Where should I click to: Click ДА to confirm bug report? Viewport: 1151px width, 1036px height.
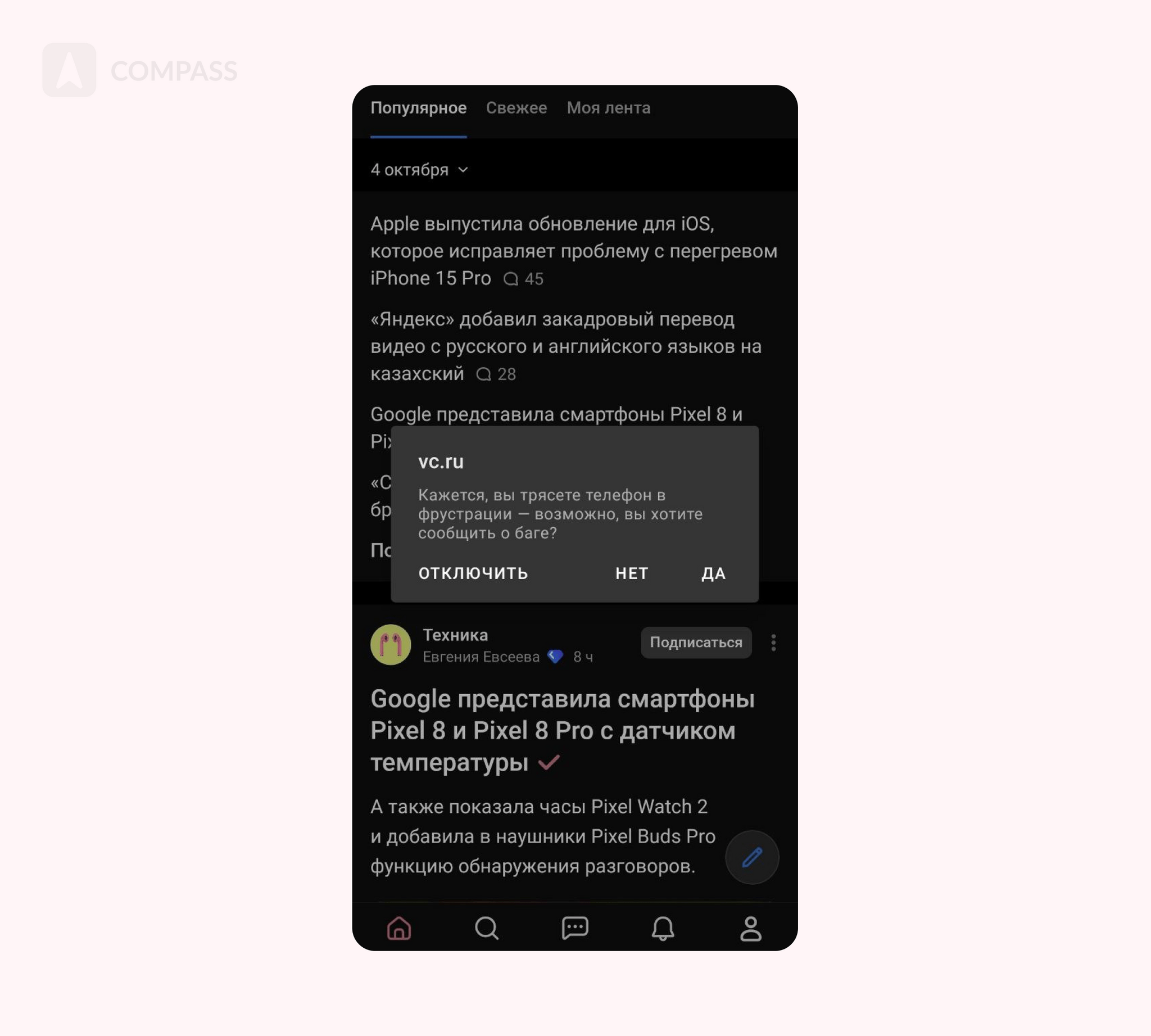pos(713,572)
